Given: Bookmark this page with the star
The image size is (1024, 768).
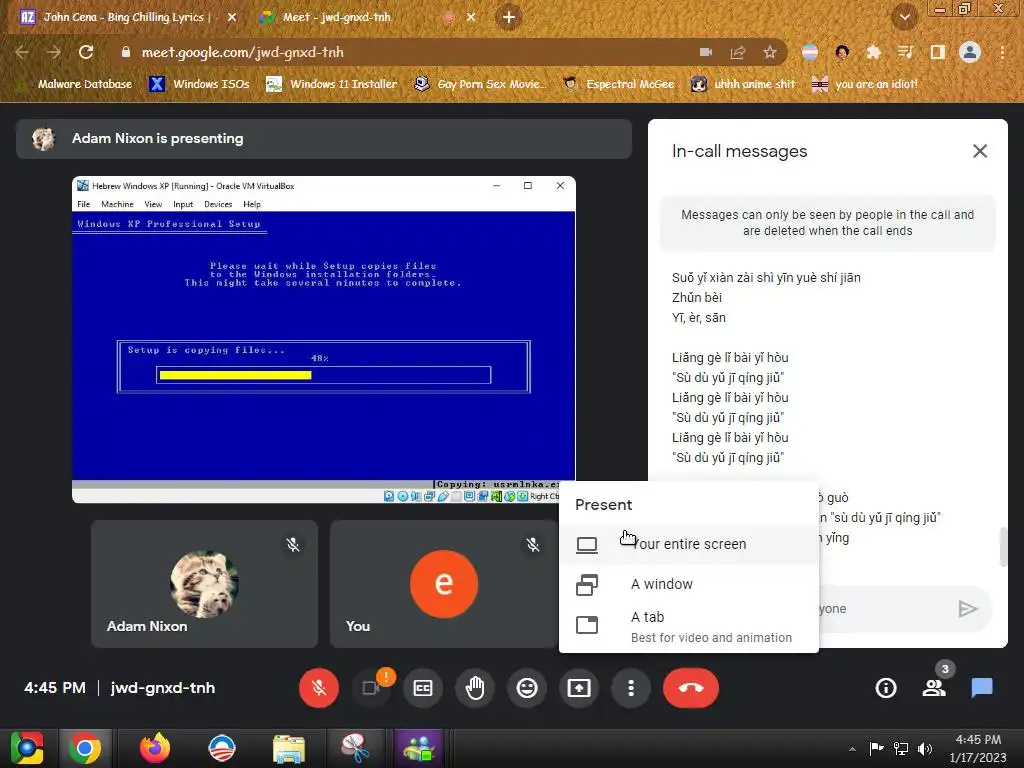Looking at the screenshot, I should (x=770, y=52).
